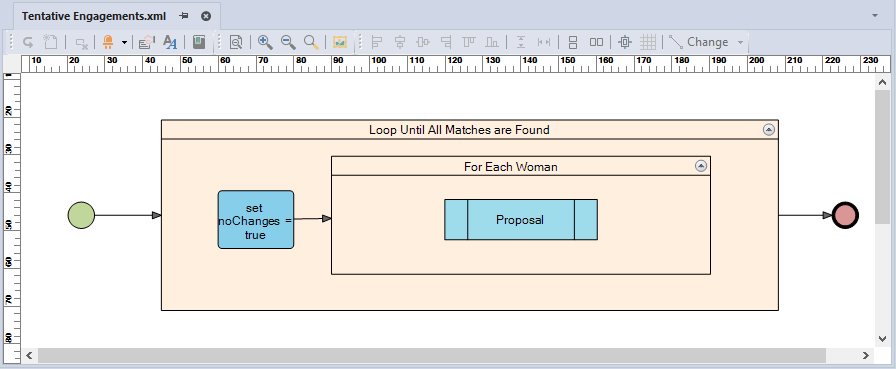Click the align vertical middle icon
This screenshot has height=369, width=896.
[423, 42]
